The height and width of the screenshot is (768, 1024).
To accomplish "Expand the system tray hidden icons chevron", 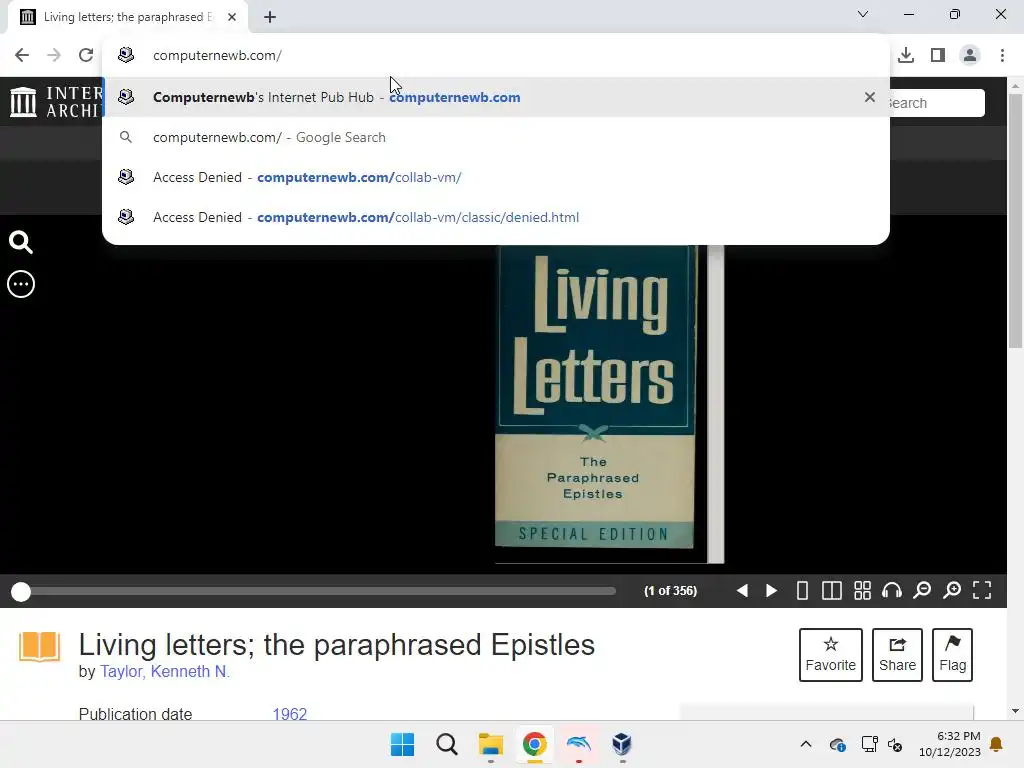I will pyautogui.click(x=806, y=744).
